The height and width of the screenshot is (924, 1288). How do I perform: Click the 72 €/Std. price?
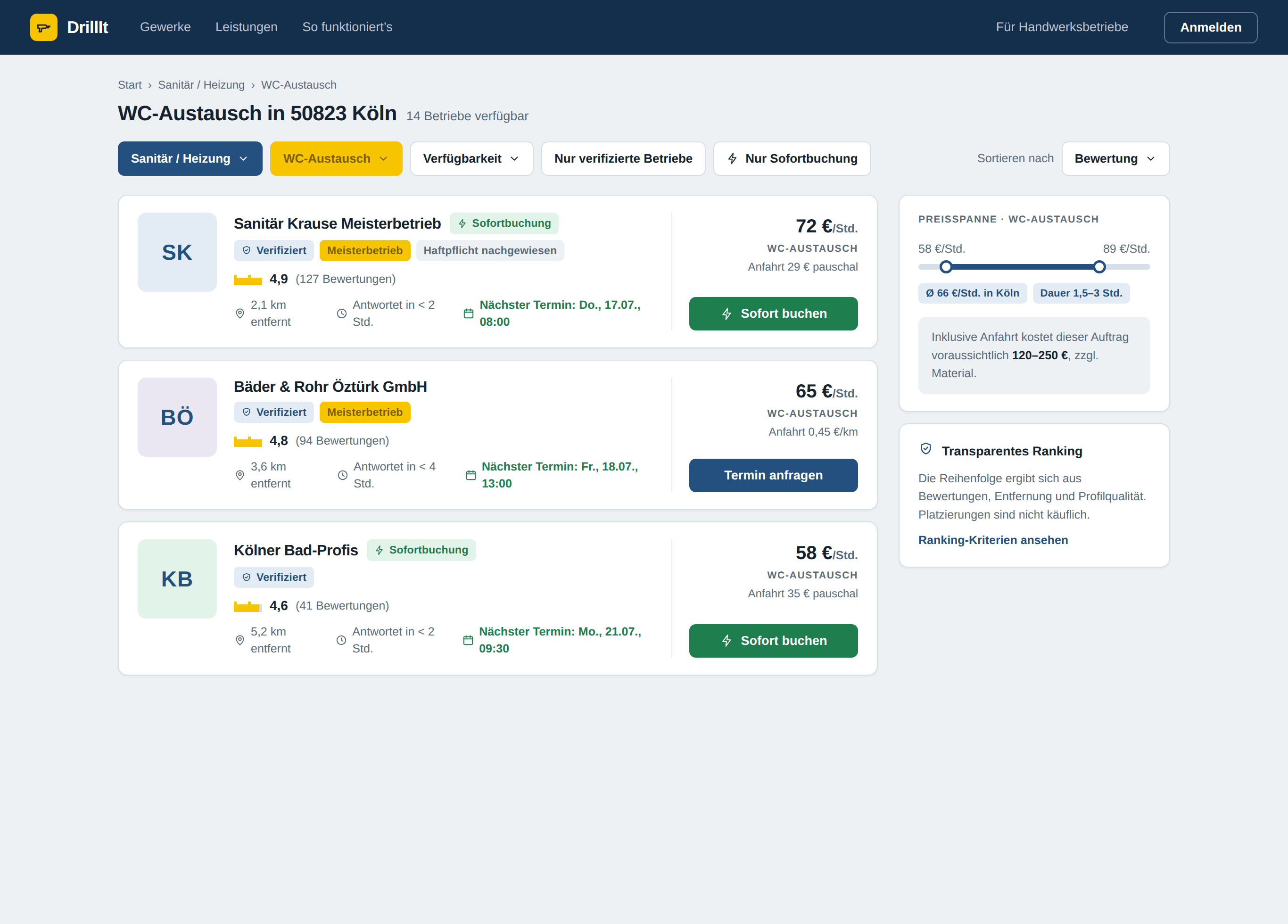[826, 227]
